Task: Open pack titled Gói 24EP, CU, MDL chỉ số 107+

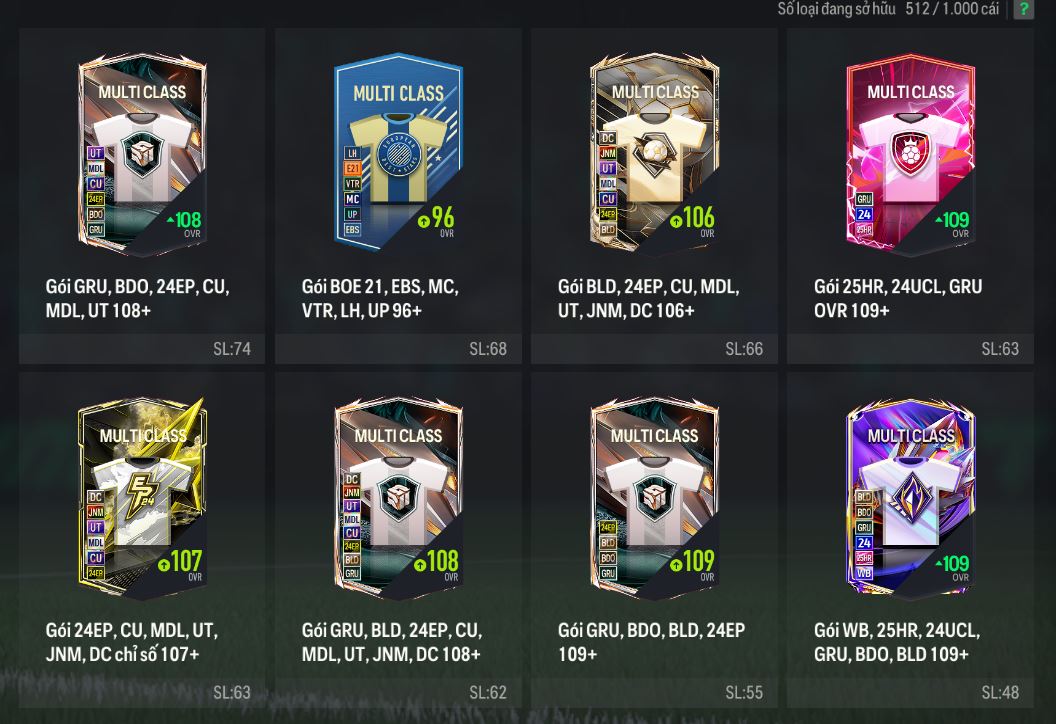Action: tap(132, 642)
